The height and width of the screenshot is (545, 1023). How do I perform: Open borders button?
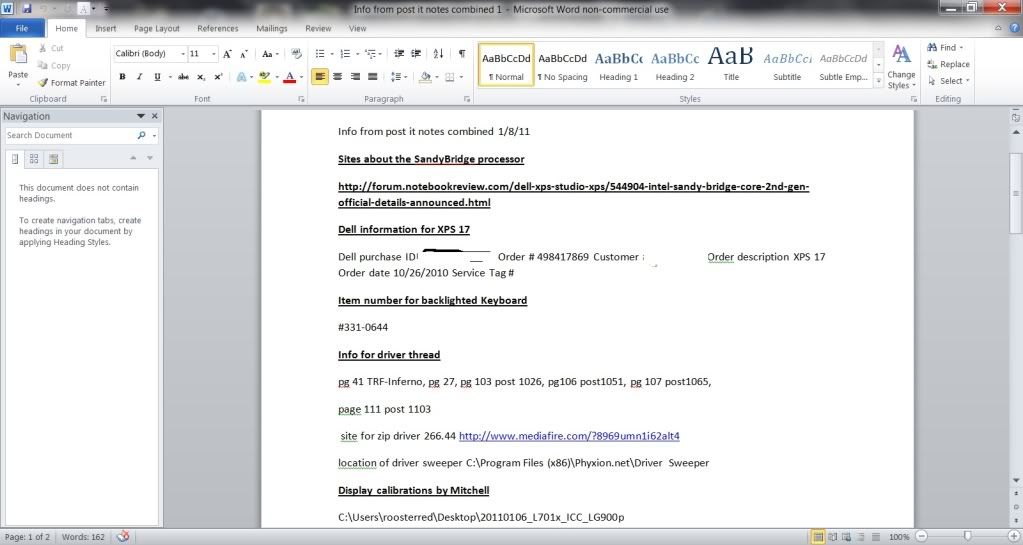(450, 77)
